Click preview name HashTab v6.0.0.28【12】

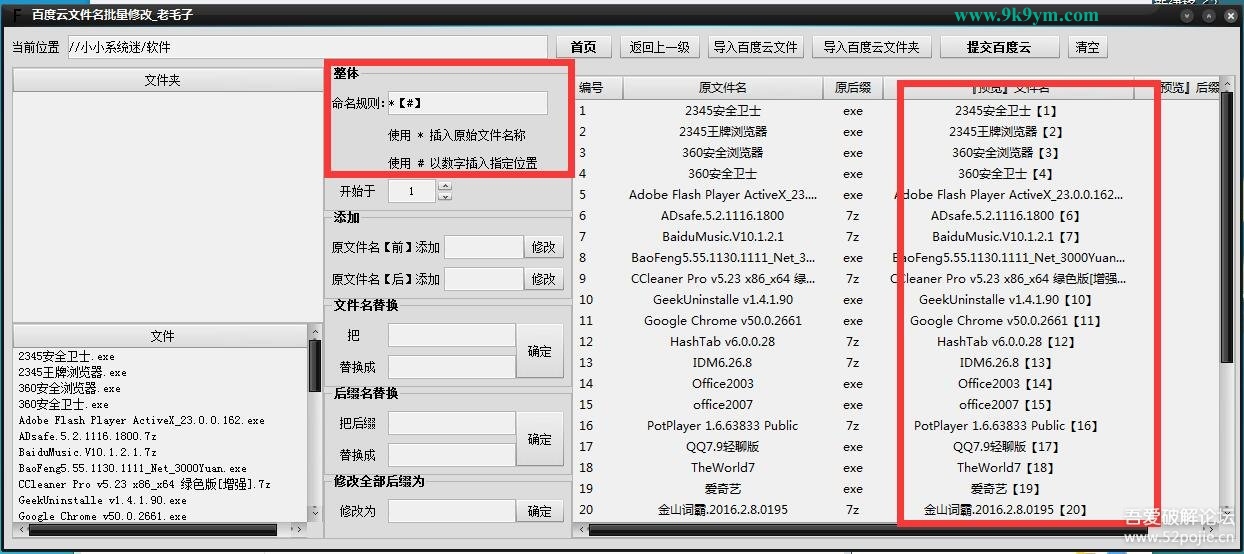pyautogui.click(x=1005, y=341)
